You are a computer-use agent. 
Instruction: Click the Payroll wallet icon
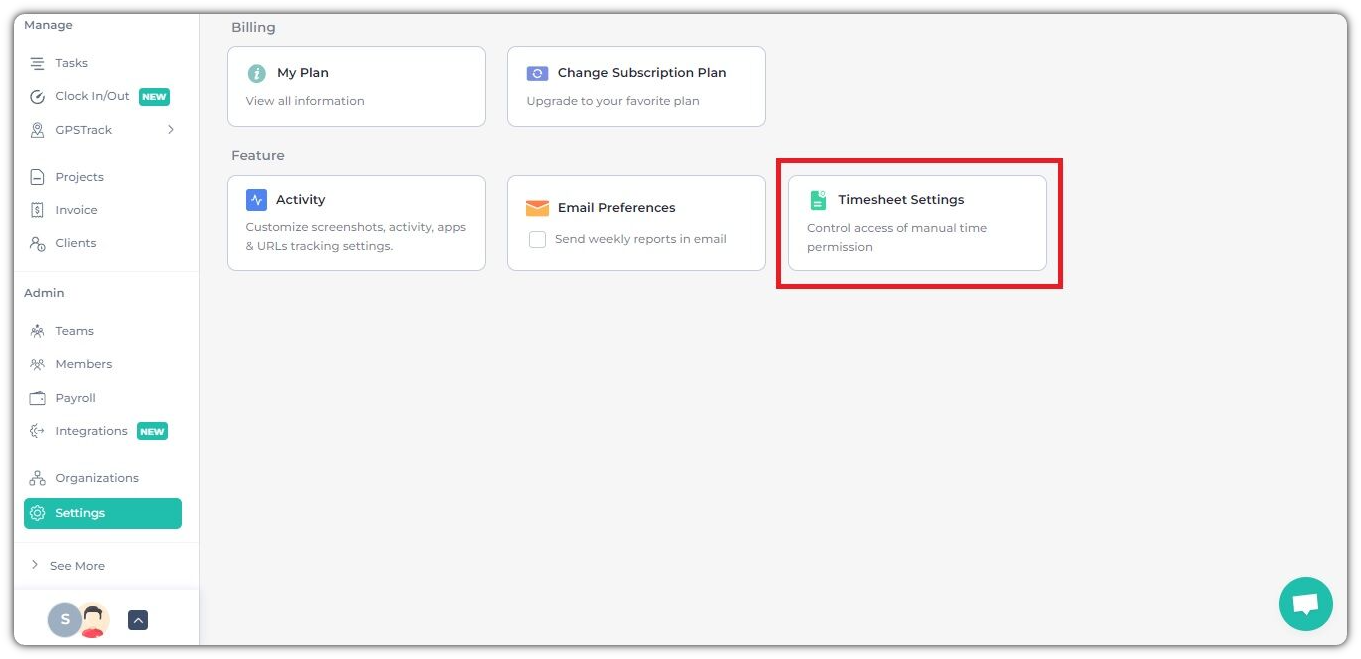38,398
